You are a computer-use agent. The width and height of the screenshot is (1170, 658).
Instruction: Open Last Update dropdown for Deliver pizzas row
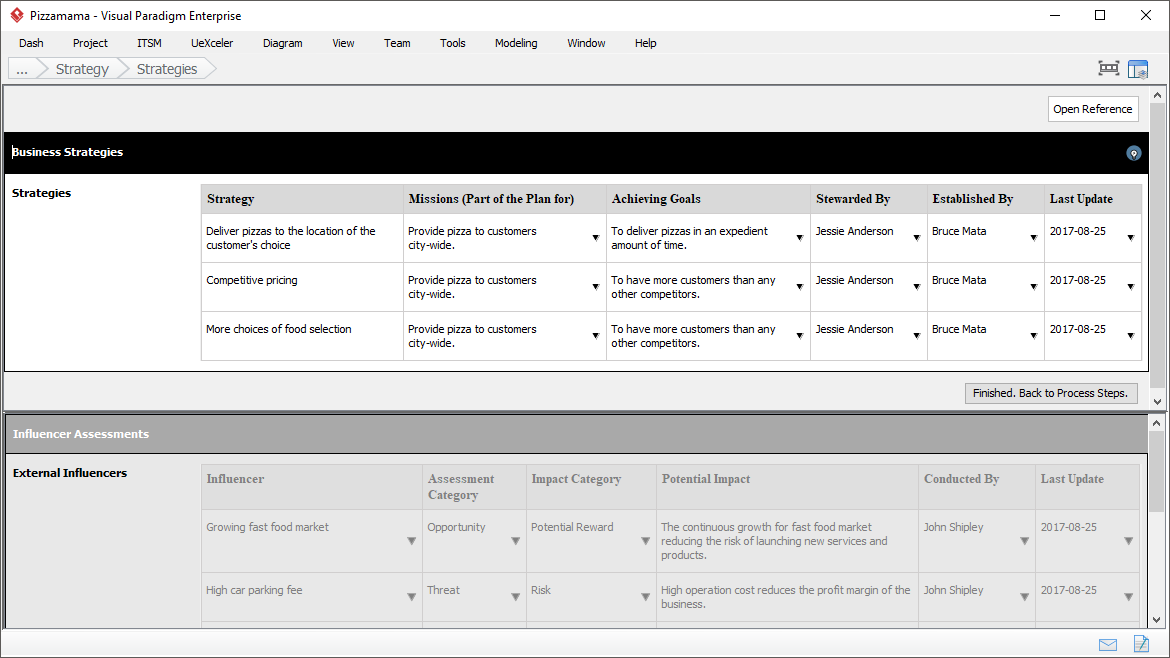tap(1130, 238)
